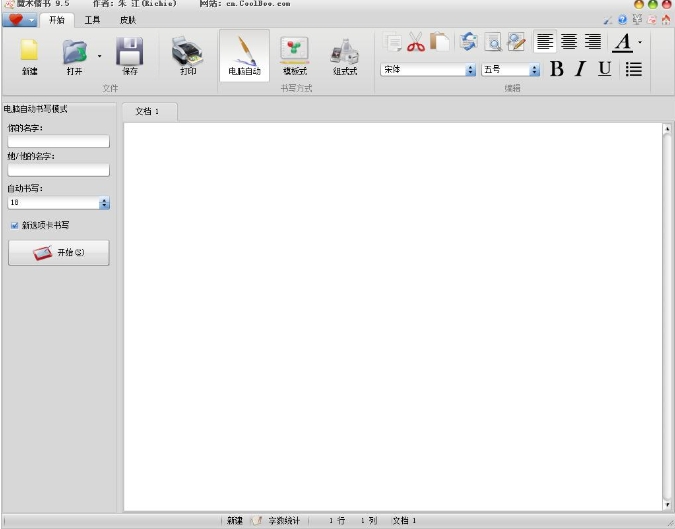Open the 自动书写 combo box showing 18
This screenshot has width=675, height=529.
point(59,202)
